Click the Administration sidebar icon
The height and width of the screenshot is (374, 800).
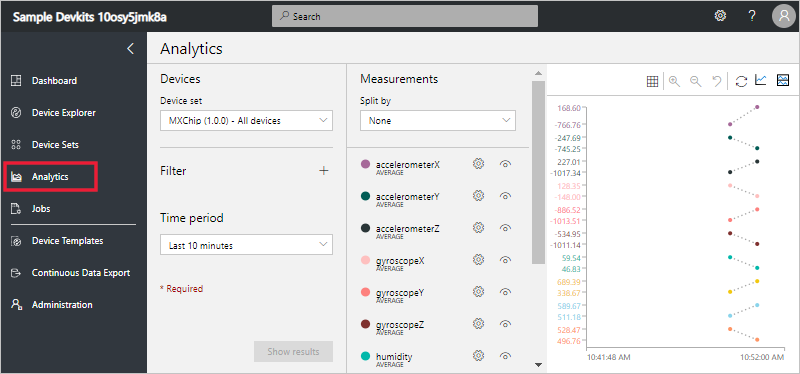16,305
